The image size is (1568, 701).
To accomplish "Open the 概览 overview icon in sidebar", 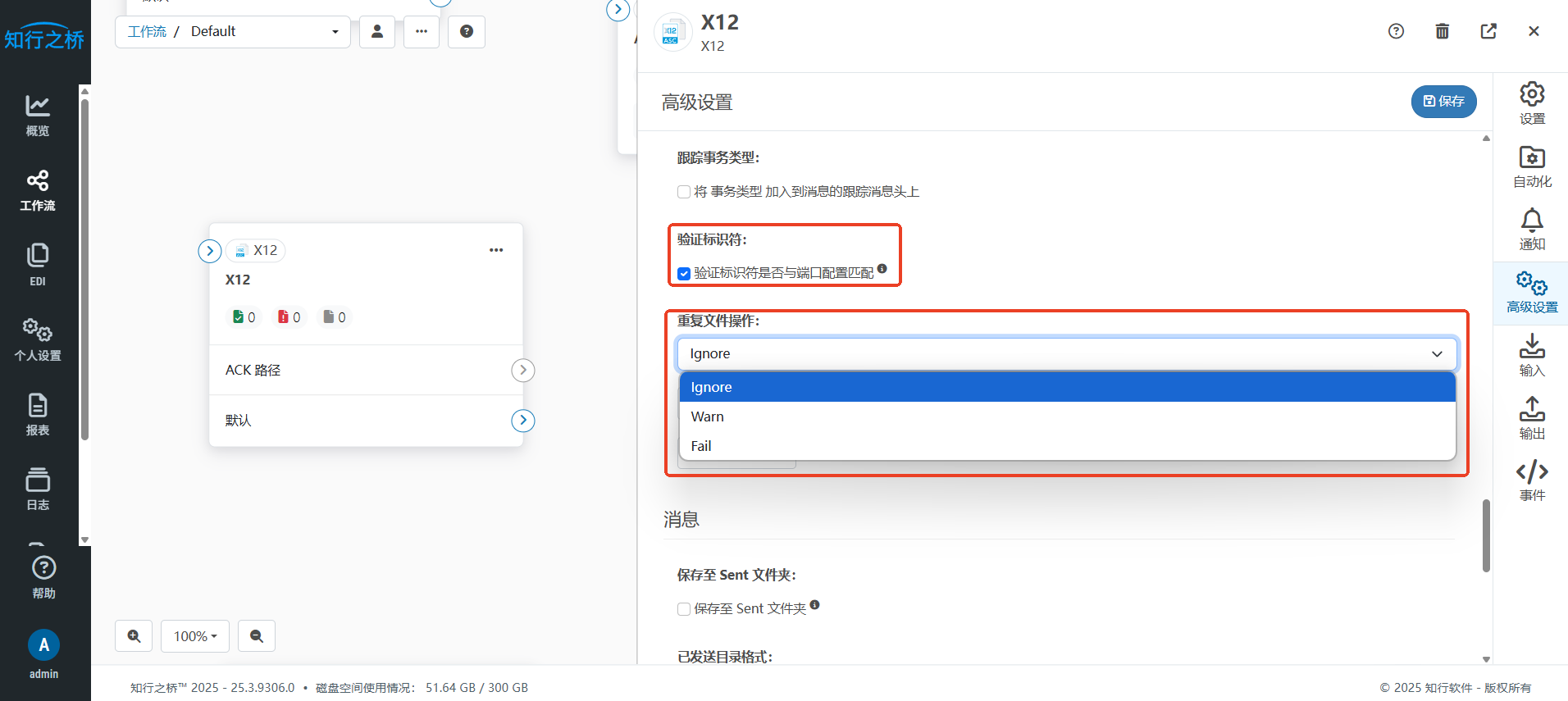I will (x=38, y=114).
